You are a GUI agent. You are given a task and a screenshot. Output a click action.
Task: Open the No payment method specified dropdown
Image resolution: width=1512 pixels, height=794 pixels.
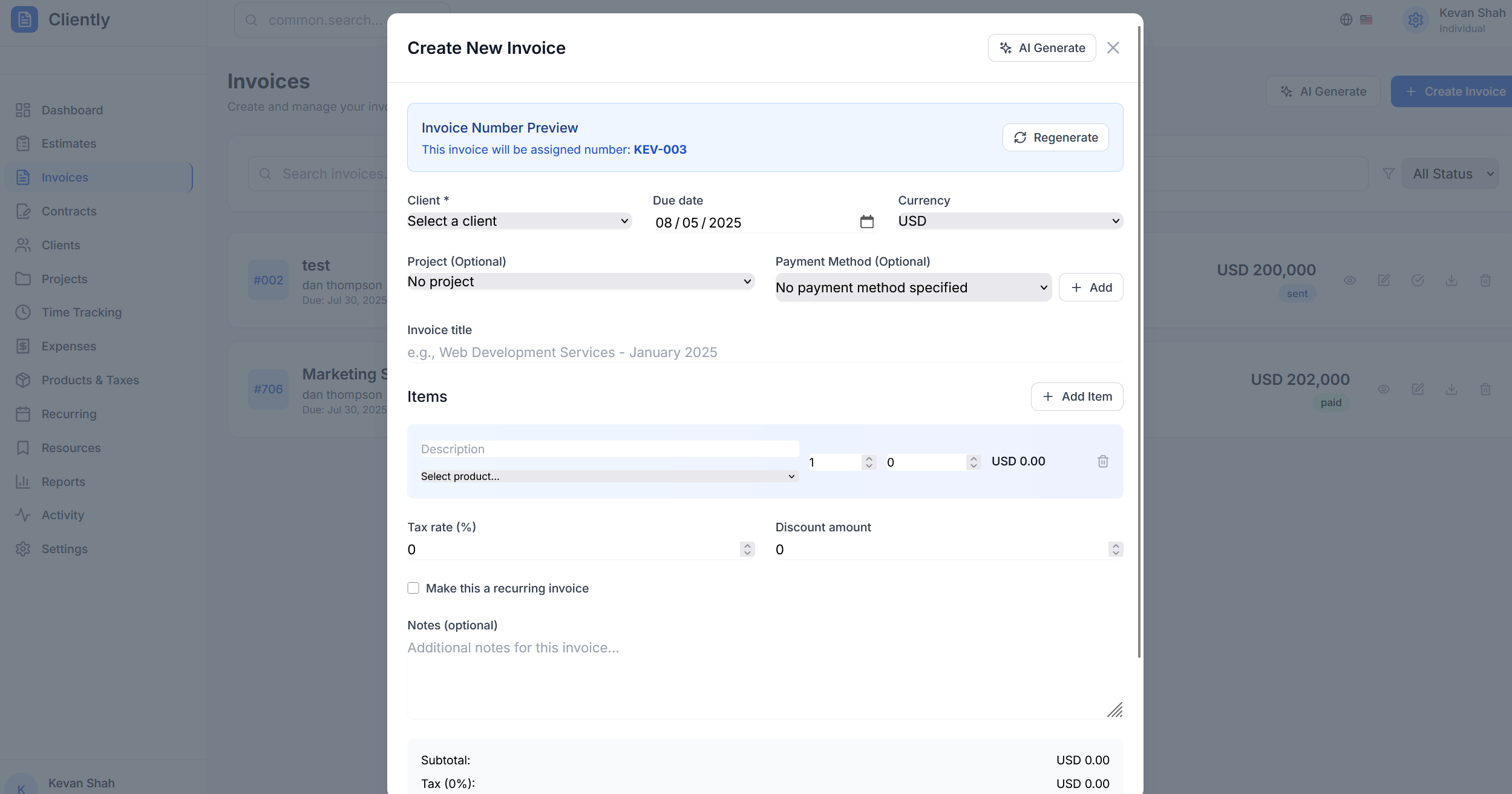(x=912, y=287)
